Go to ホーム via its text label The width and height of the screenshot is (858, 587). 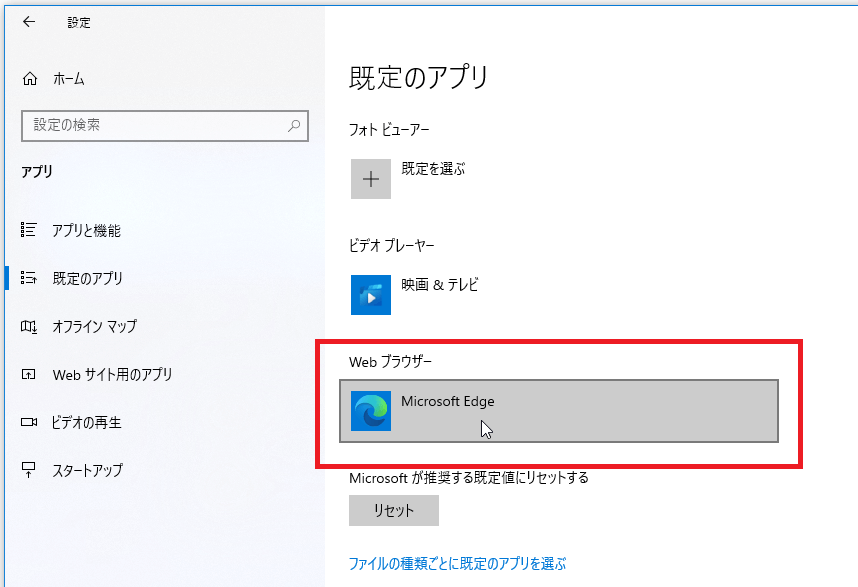[68, 79]
